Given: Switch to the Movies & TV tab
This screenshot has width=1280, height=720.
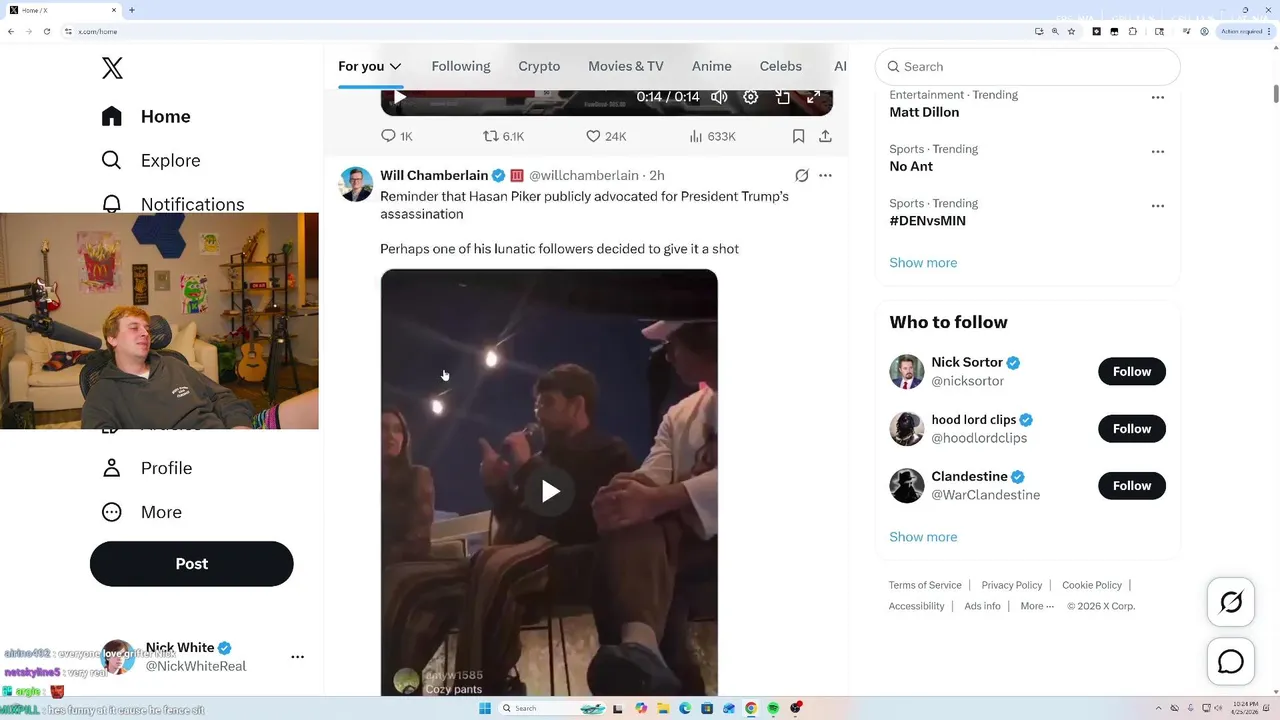Looking at the screenshot, I should tap(626, 66).
